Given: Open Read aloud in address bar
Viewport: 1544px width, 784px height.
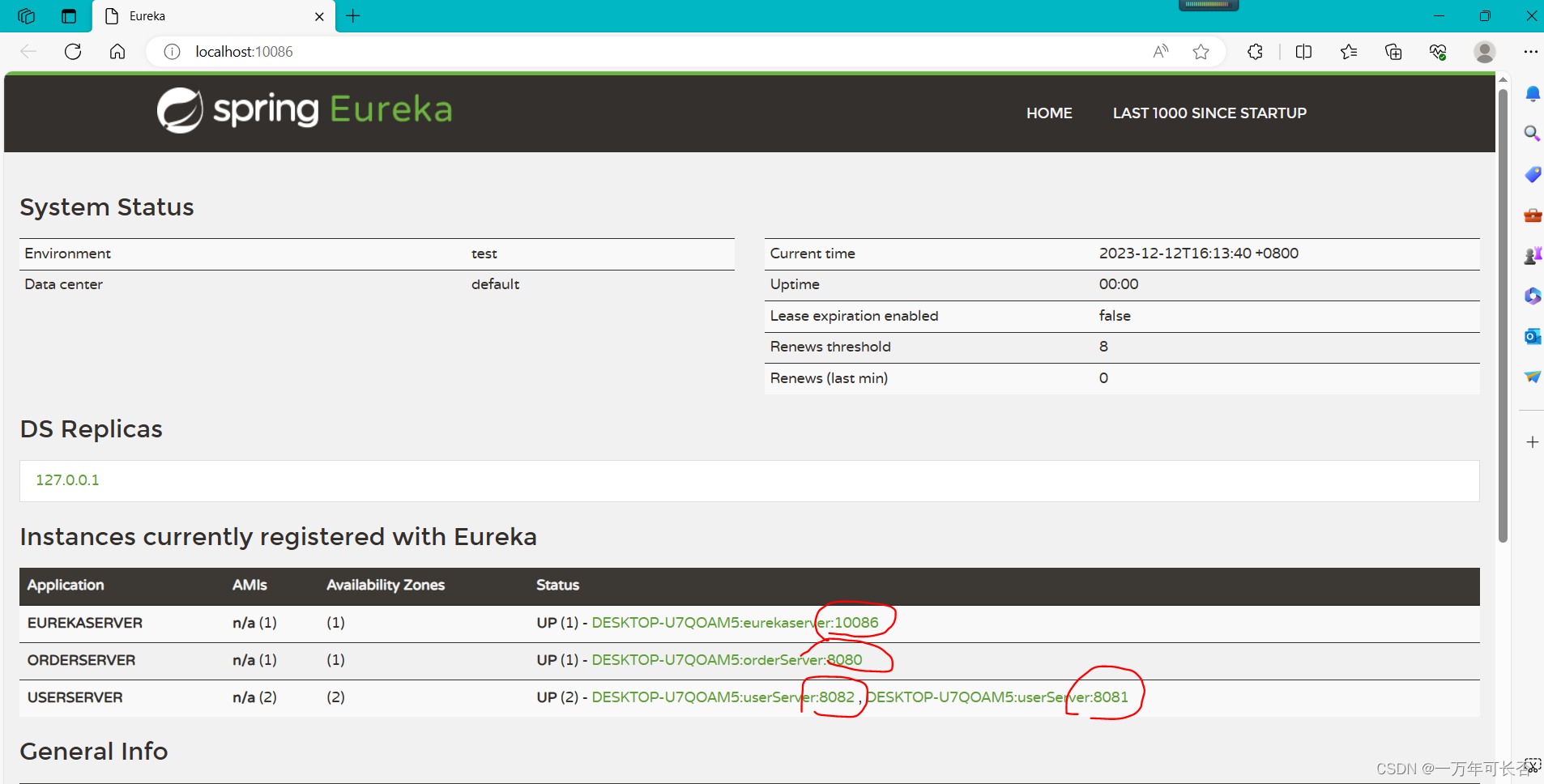Looking at the screenshot, I should pyautogui.click(x=1161, y=52).
